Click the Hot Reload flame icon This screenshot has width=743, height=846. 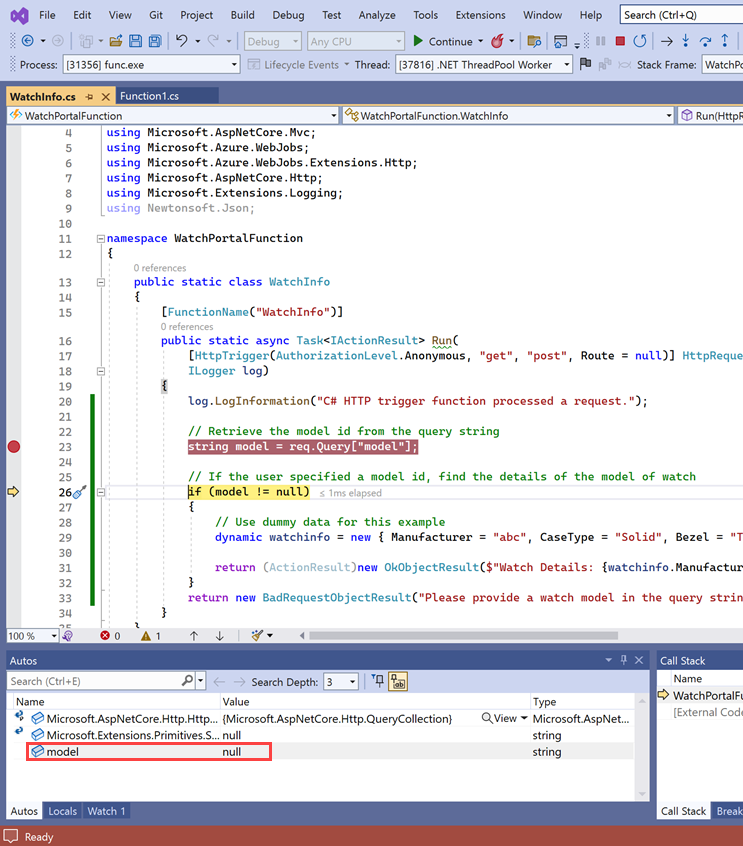click(497, 41)
